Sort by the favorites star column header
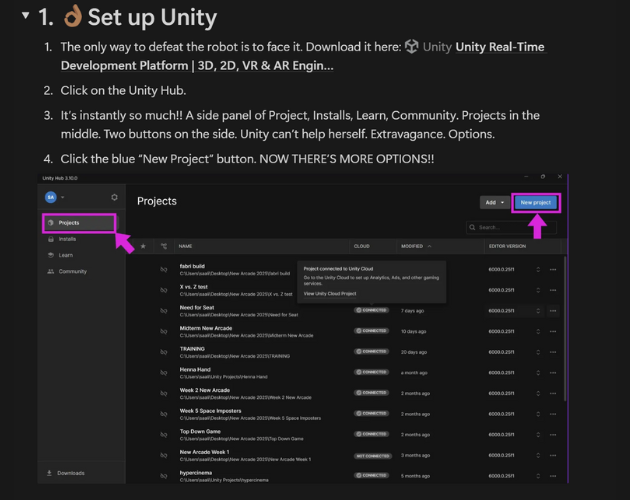The width and height of the screenshot is (630, 500). pyautogui.click(x=143, y=246)
